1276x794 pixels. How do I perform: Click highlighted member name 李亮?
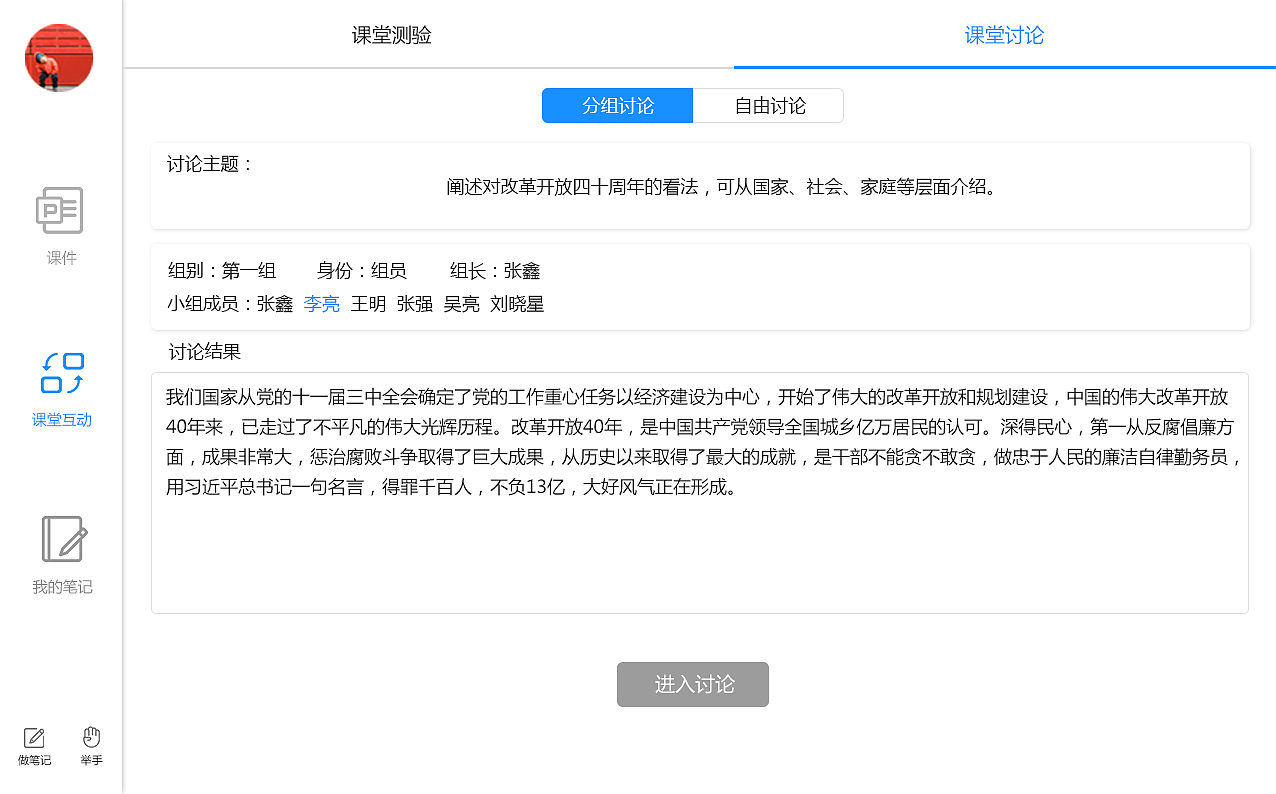pos(321,304)
